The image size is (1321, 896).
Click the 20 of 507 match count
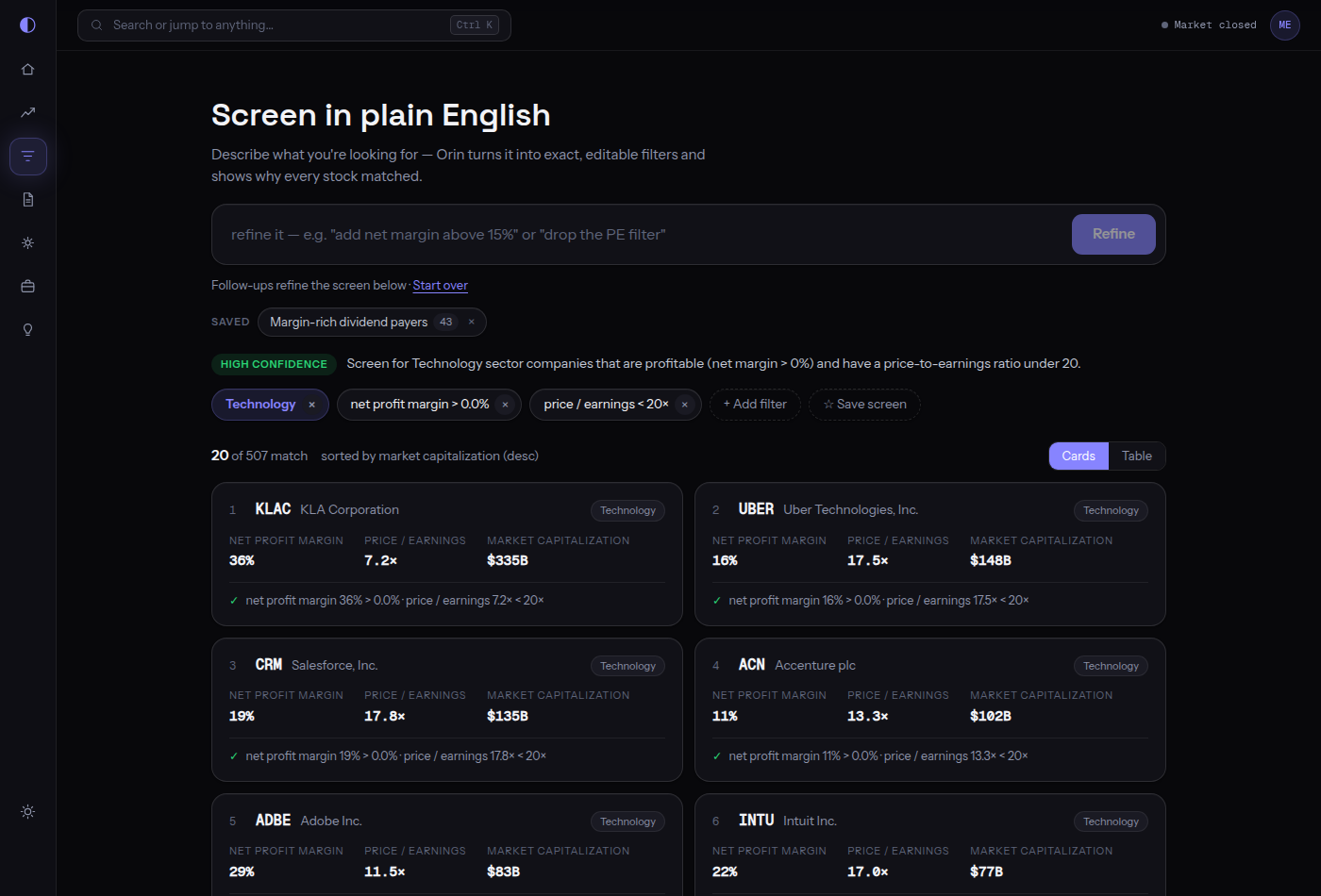[x=259, y=456]
